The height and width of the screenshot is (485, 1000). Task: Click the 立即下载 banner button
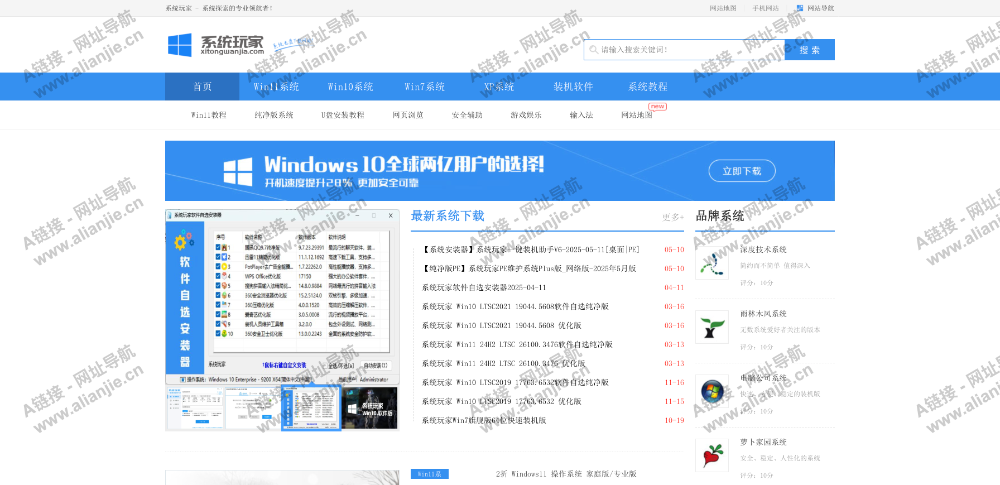742,171
